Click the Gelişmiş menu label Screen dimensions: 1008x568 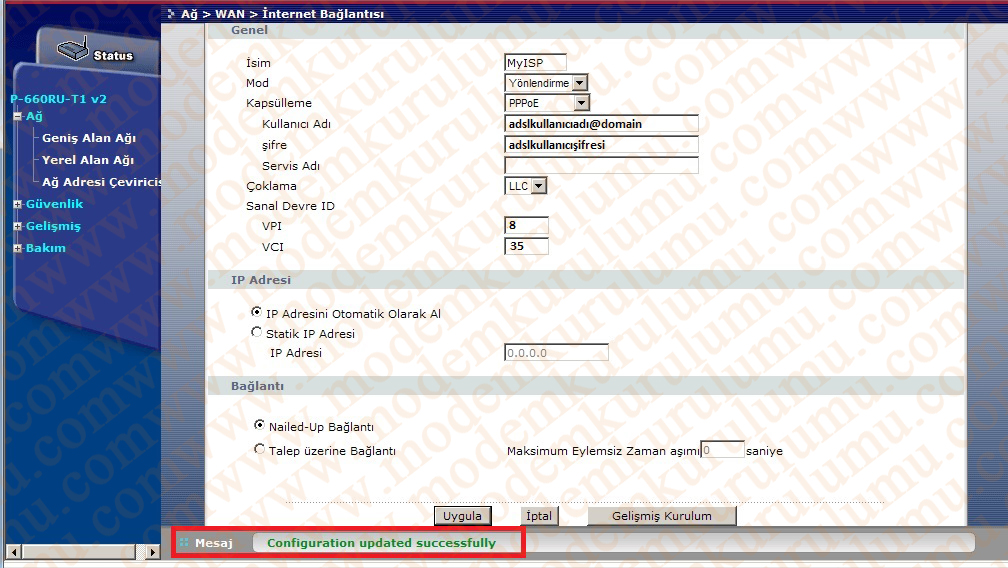(53, 226)
